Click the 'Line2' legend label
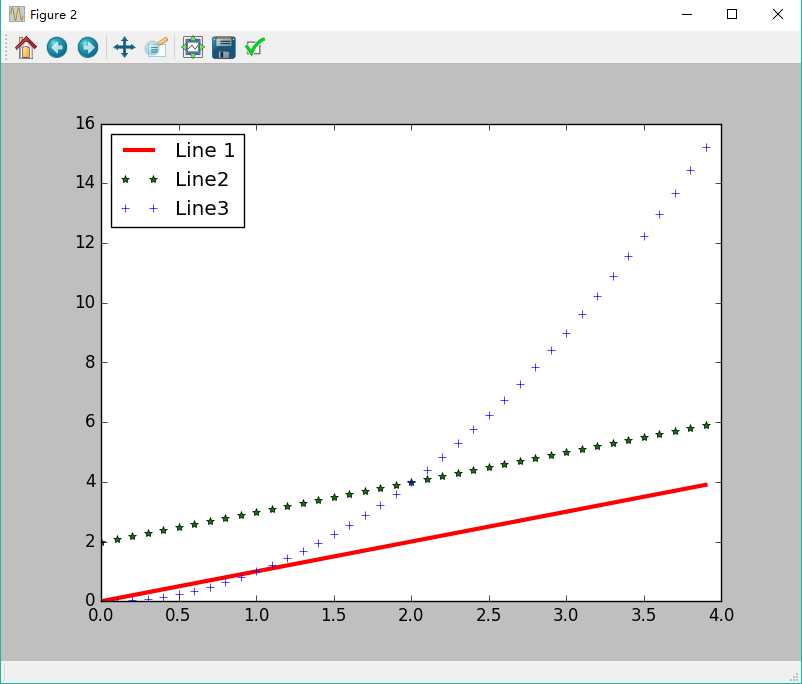 (202, 180)
